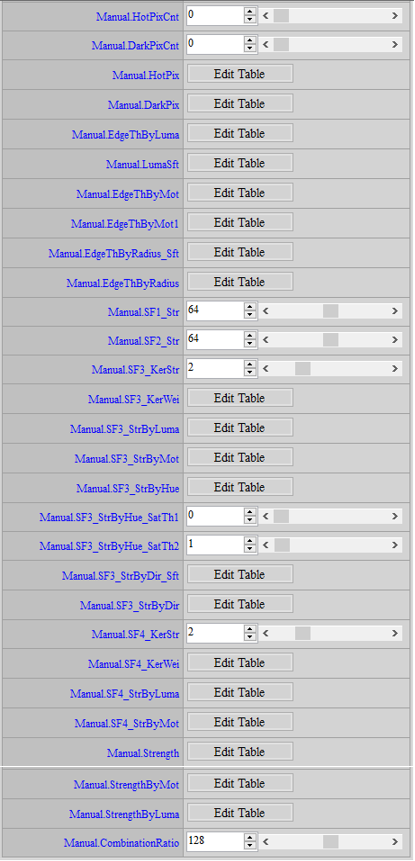Increase Manual.SF3_KerStr with the up stepper arrow
Image resolution: width=415 pixels, height=861 pixels.
[250, 366]
